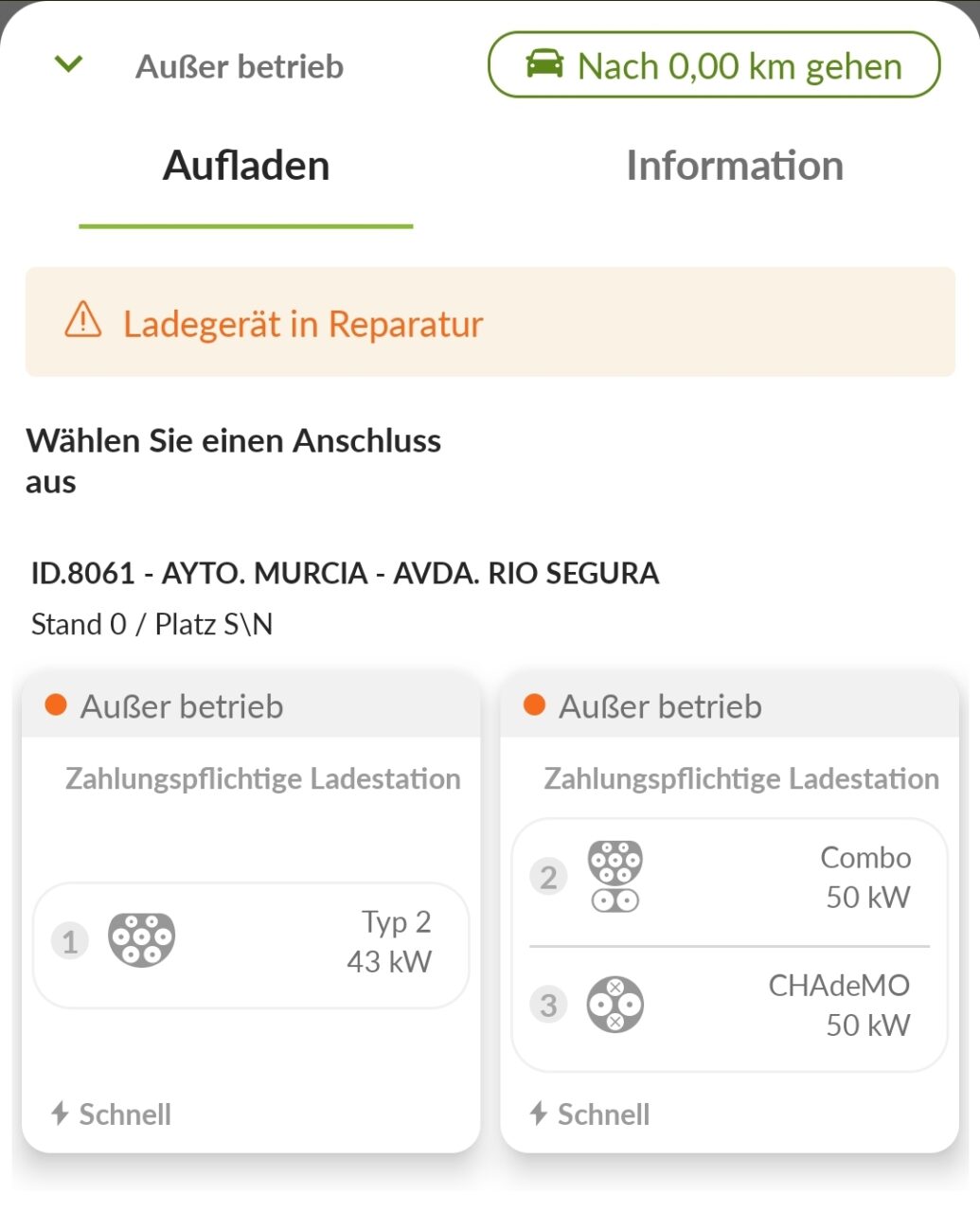Image resolution: width=980 pixels, height=1212 pixels.
Task: Select connector number 2 badge
Action: coord(548,877)
